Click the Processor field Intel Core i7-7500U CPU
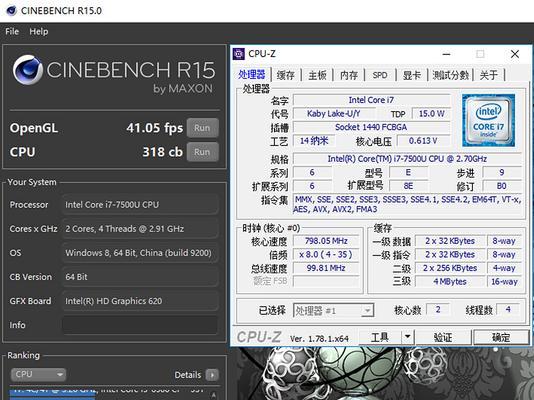Image resolution: width=534 pixels, height=400 pixels. pos(140,205)
